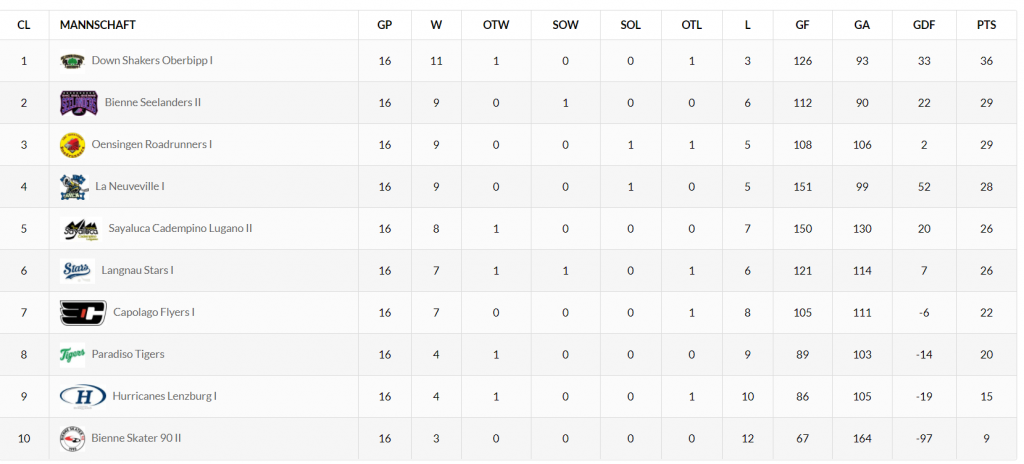Sort table by PTS column header
Viewport: 1024px width, 464px height.
point(986,25)
